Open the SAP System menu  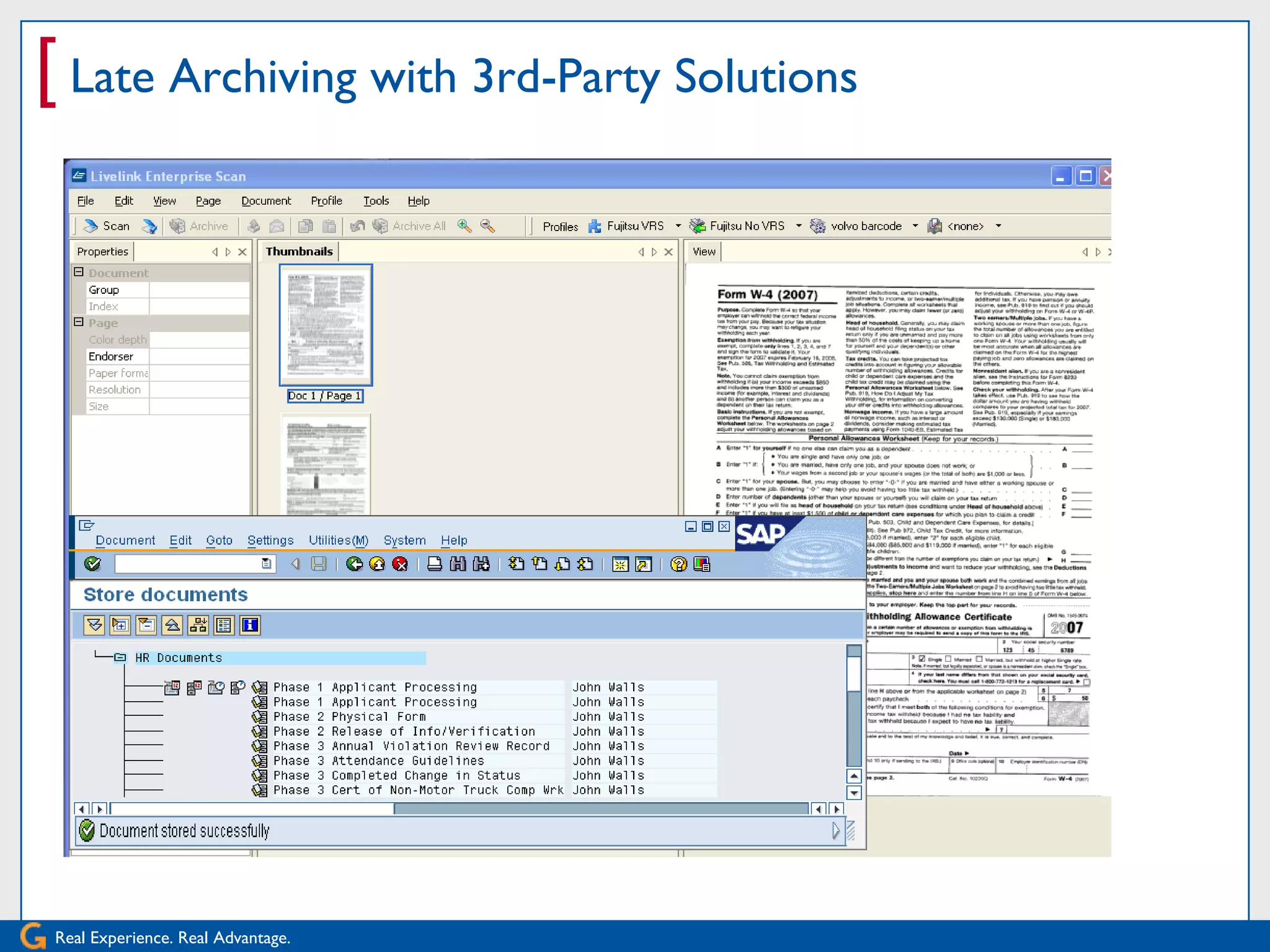(x=404, y=540)
